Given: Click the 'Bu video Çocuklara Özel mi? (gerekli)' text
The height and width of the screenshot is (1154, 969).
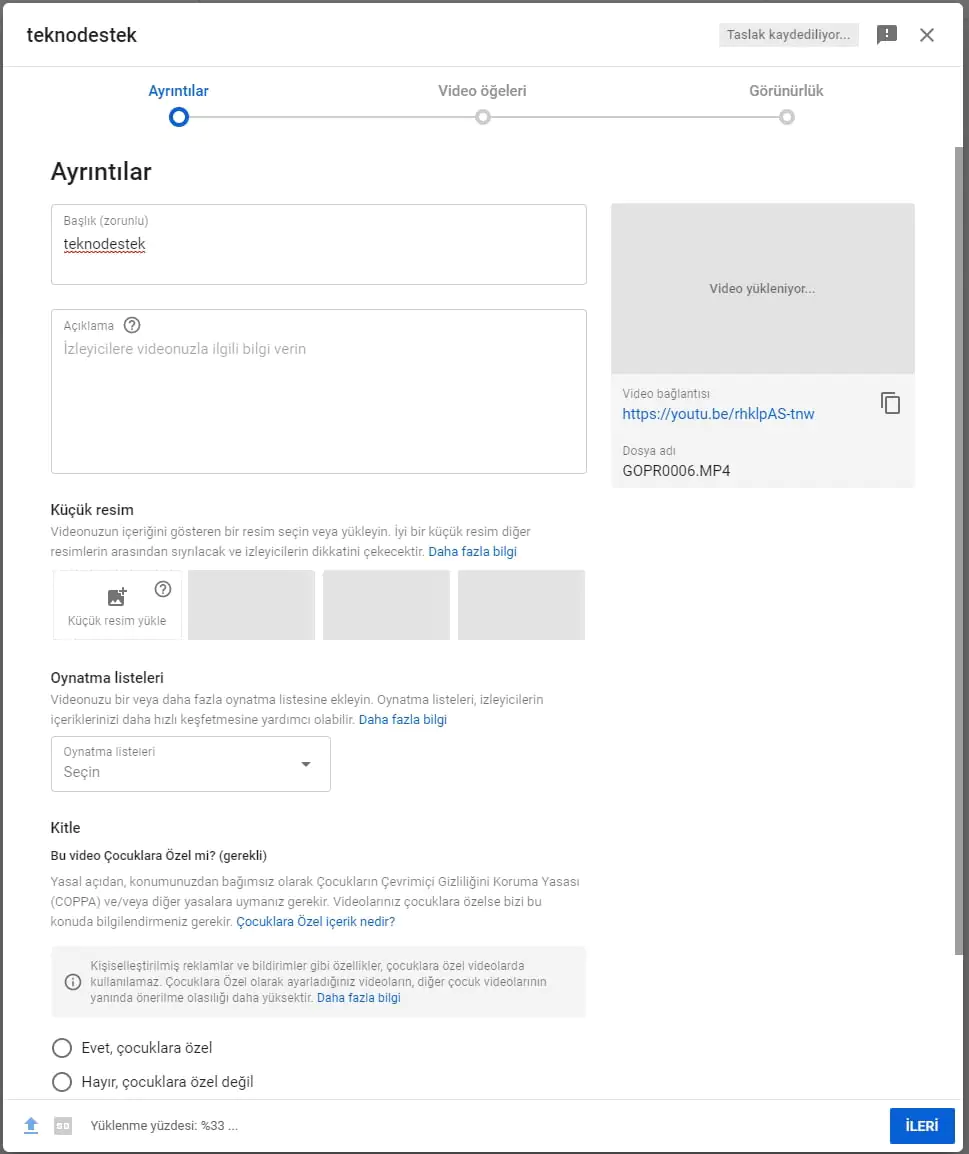Looking at the screenshot, I should 158,855.
